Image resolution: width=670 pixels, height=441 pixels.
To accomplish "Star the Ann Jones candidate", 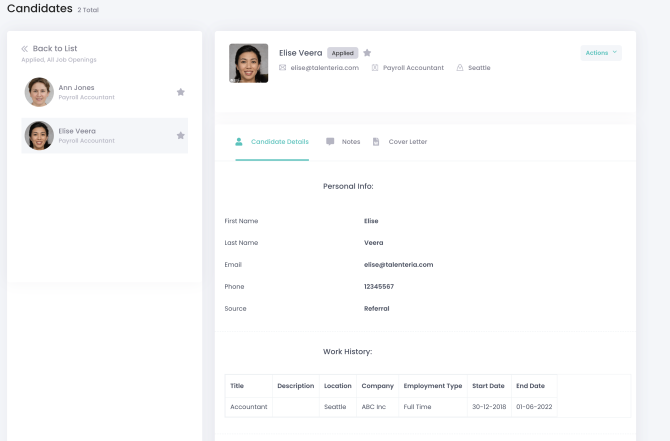I will 181,92.
